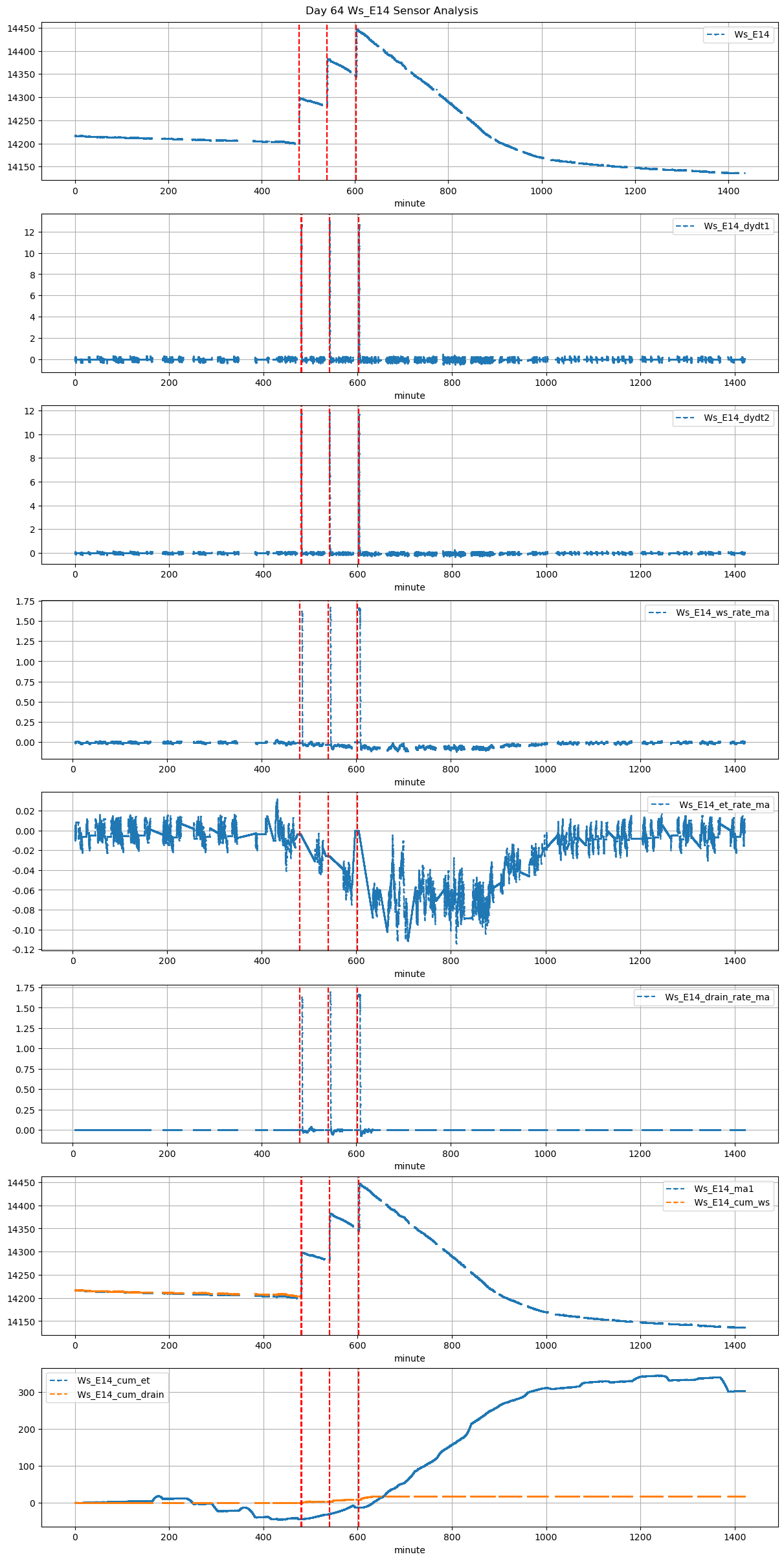The height and width of the screenshot is (1561, 784).
Task: Click the third red dashed marker in dydt1 plot
Action: pos(359,291)
